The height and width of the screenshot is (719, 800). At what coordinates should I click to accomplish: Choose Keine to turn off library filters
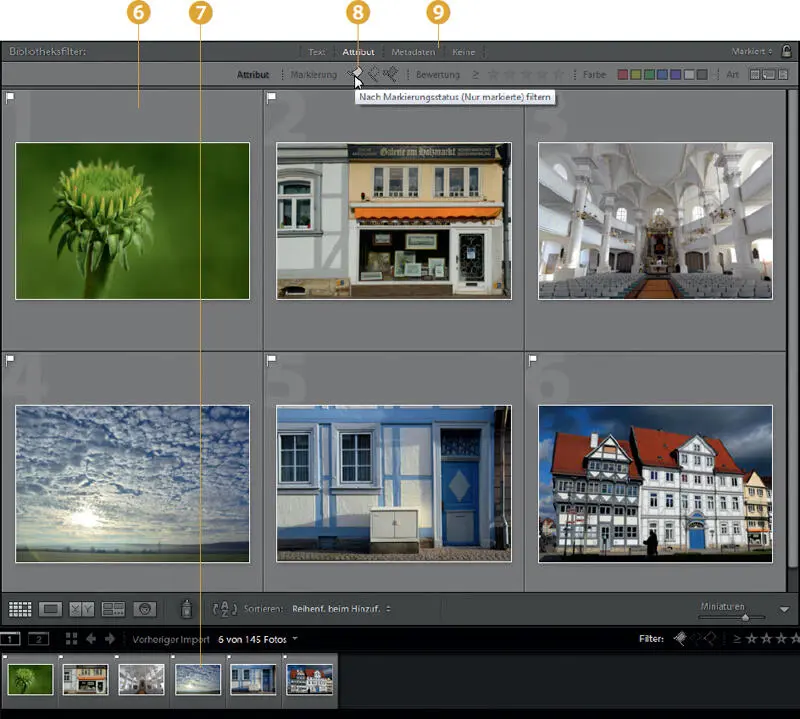tap(463, 52)
